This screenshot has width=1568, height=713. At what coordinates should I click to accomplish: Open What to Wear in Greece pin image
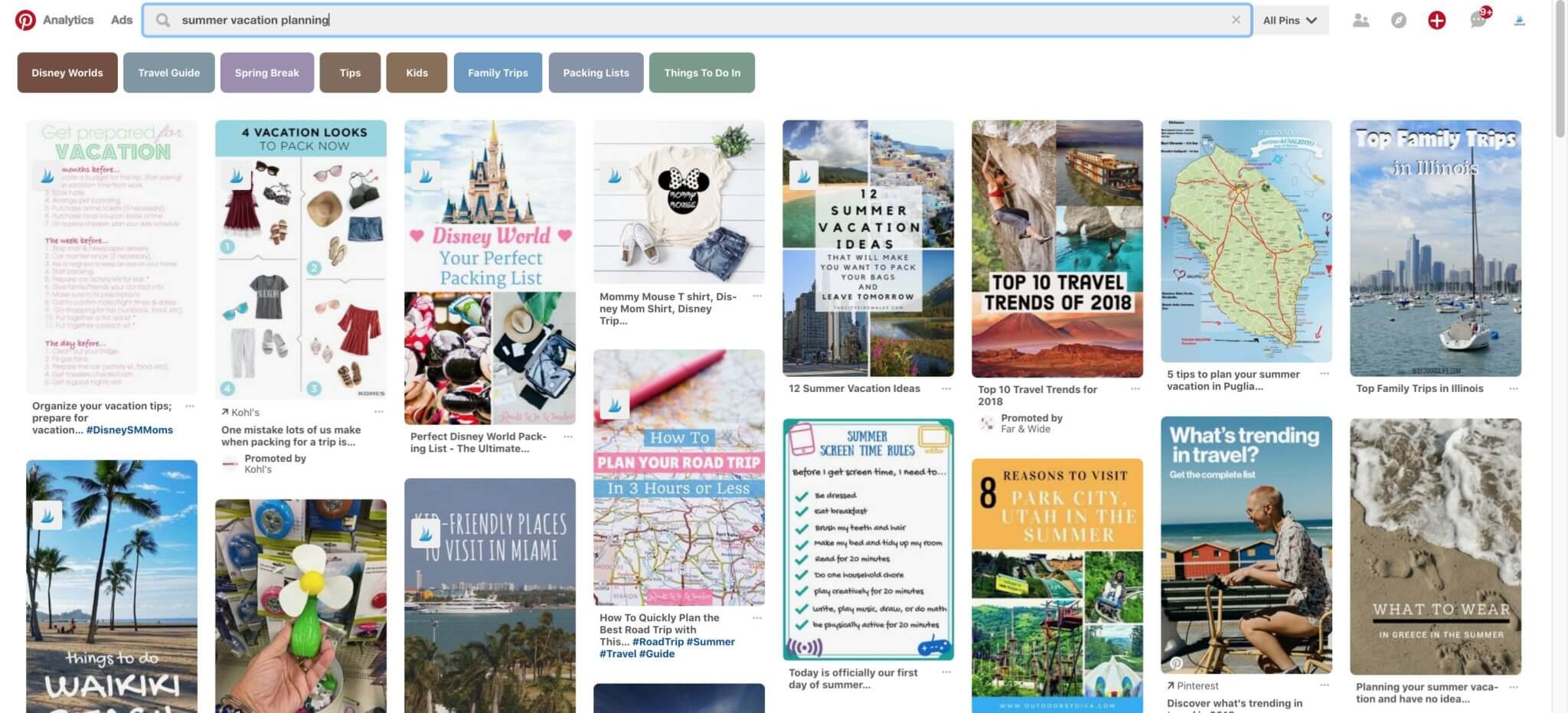point(1436,546)
